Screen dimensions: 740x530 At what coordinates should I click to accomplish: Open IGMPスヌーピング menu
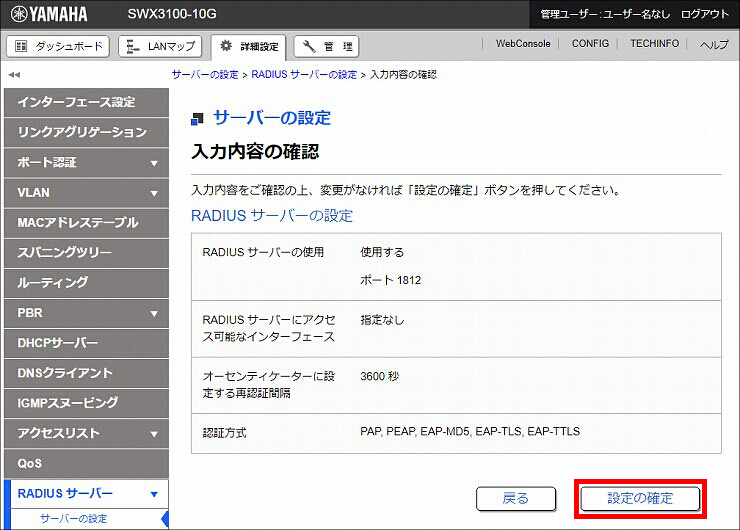[x=86, y=403]
